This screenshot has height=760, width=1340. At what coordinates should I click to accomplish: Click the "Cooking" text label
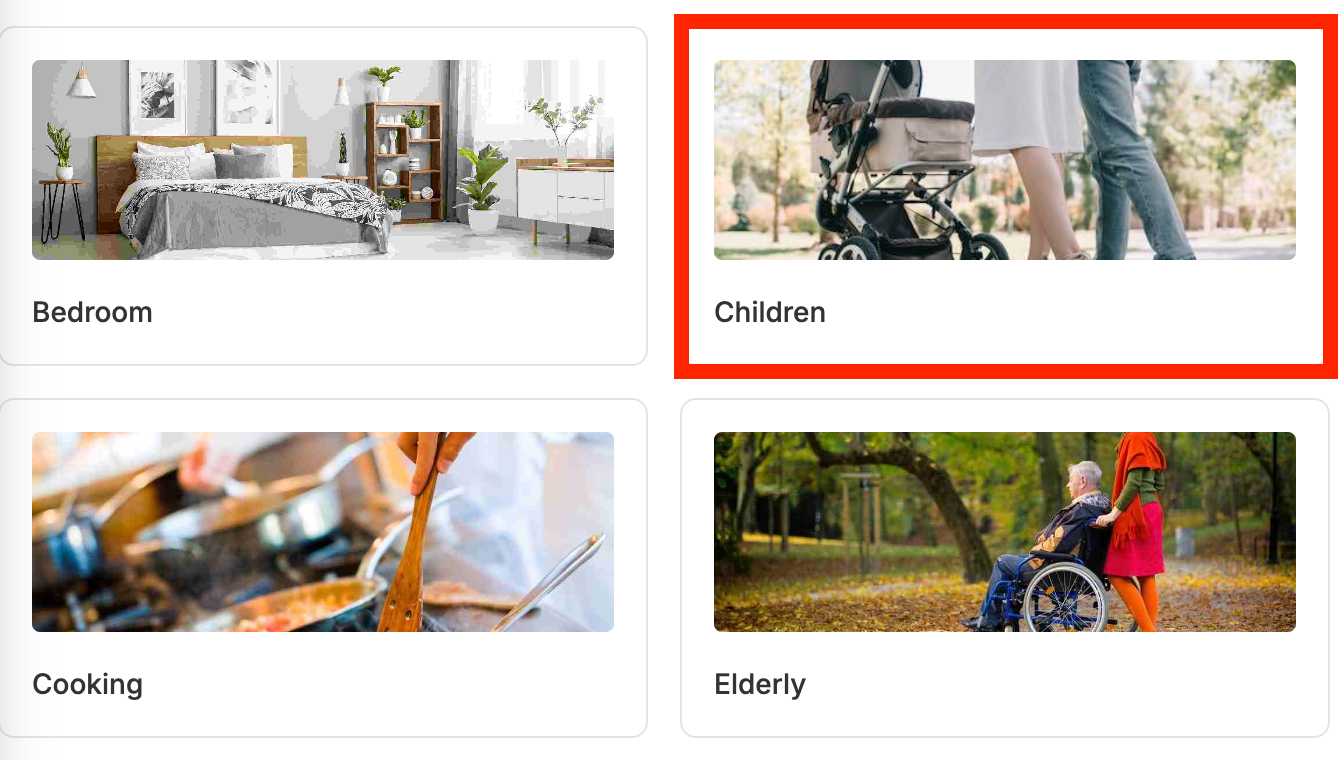tap(88, 685)
